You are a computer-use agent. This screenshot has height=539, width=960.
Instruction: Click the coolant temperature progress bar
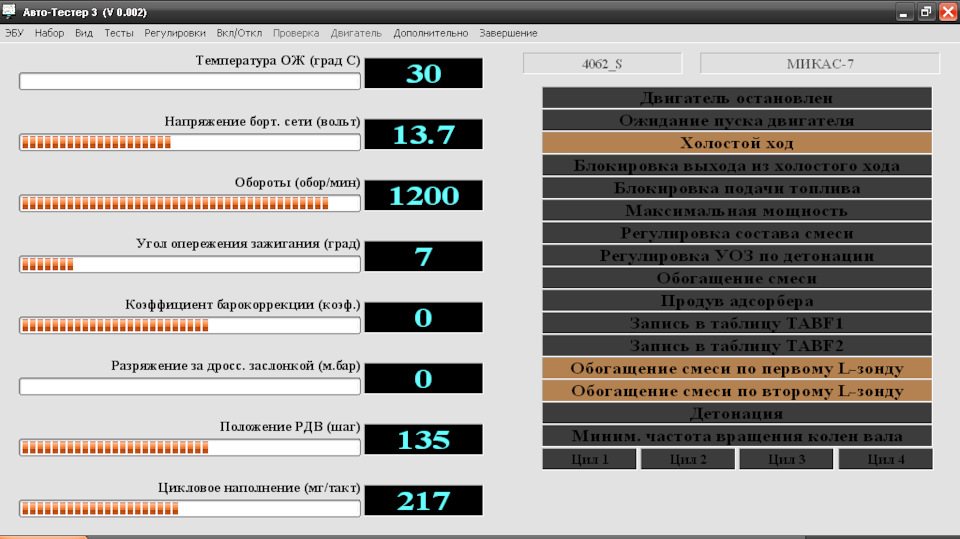(x=190, y=81)
